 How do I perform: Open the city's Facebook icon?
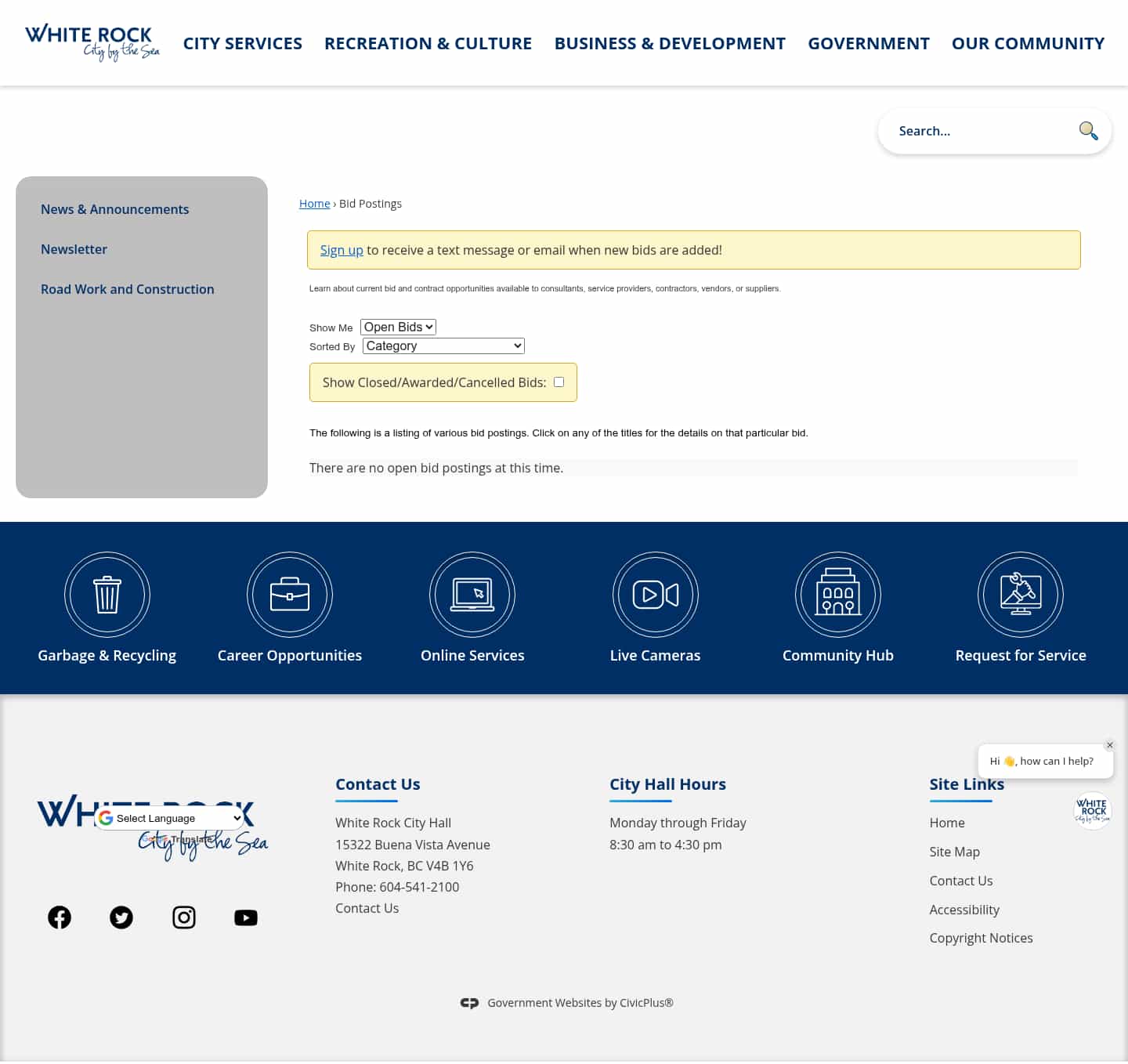59,917
